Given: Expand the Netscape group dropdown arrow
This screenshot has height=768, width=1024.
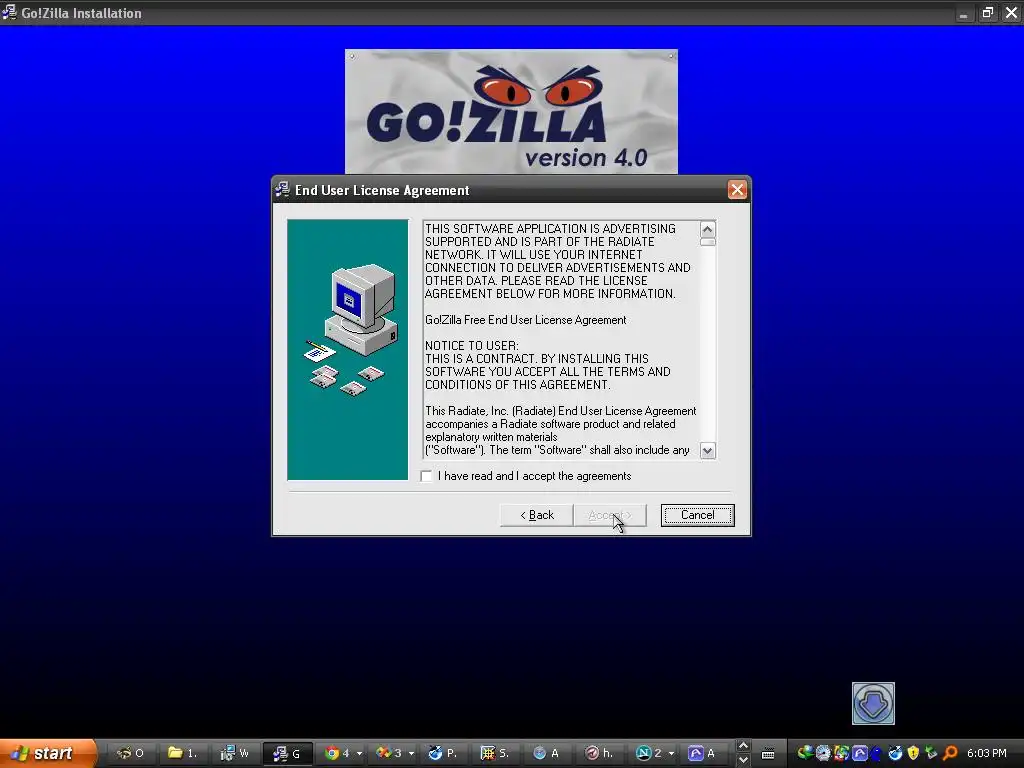Looking at the screenshot, I should [671, 754].
